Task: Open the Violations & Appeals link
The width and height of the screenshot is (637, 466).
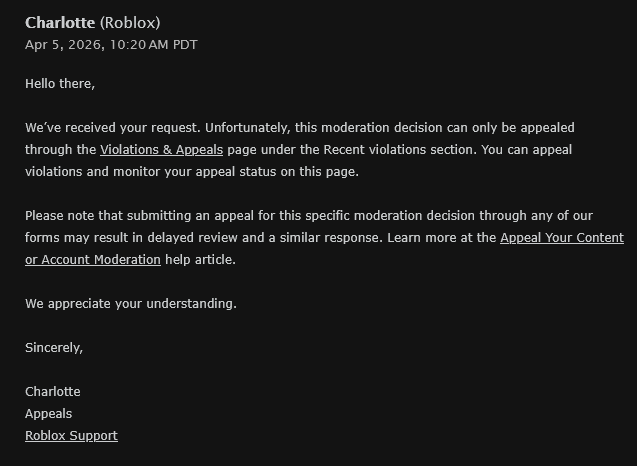Action: 161,150
